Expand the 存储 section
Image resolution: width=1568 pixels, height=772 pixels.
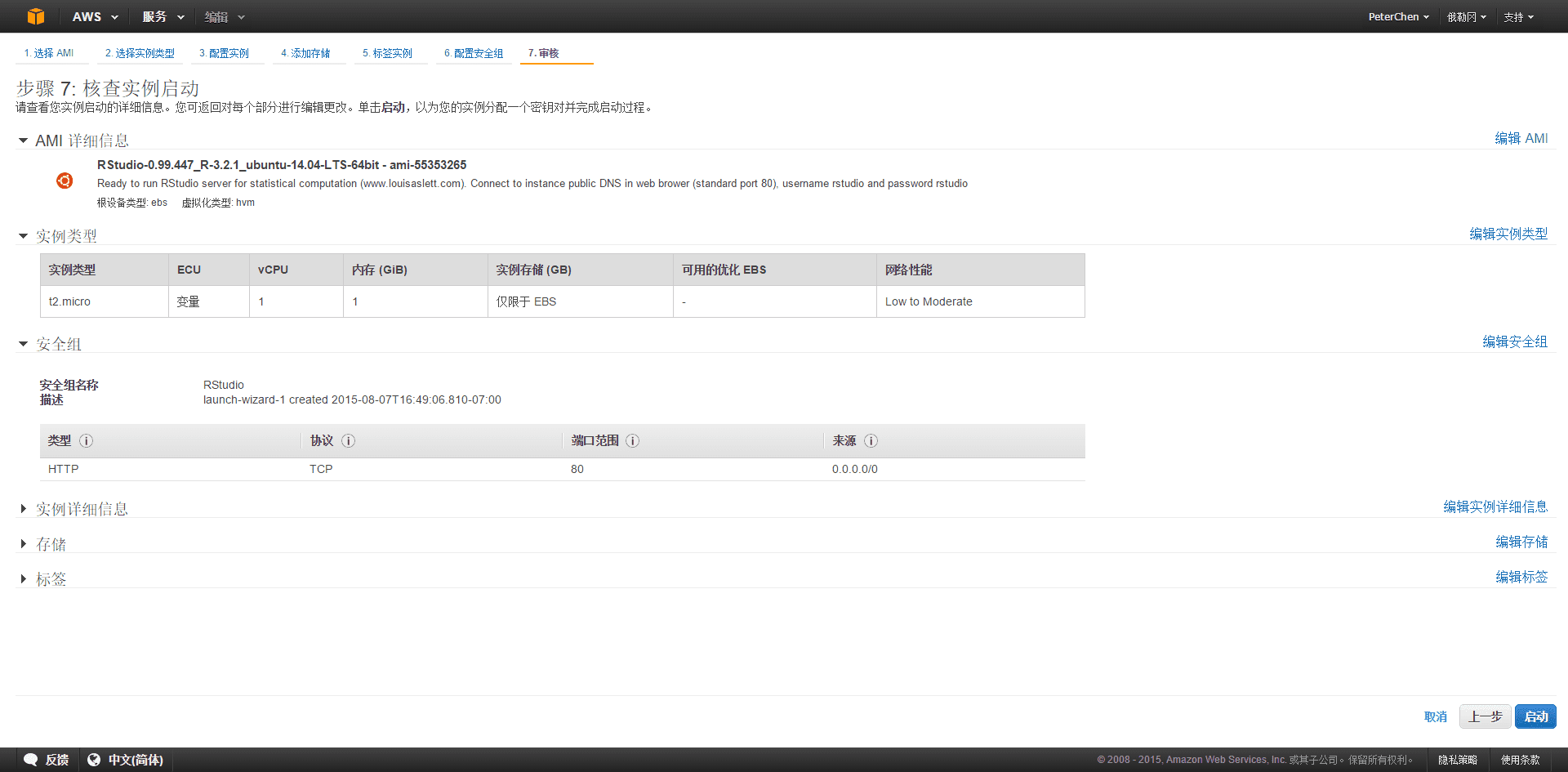pyautogui.click(x=23, y=544)
